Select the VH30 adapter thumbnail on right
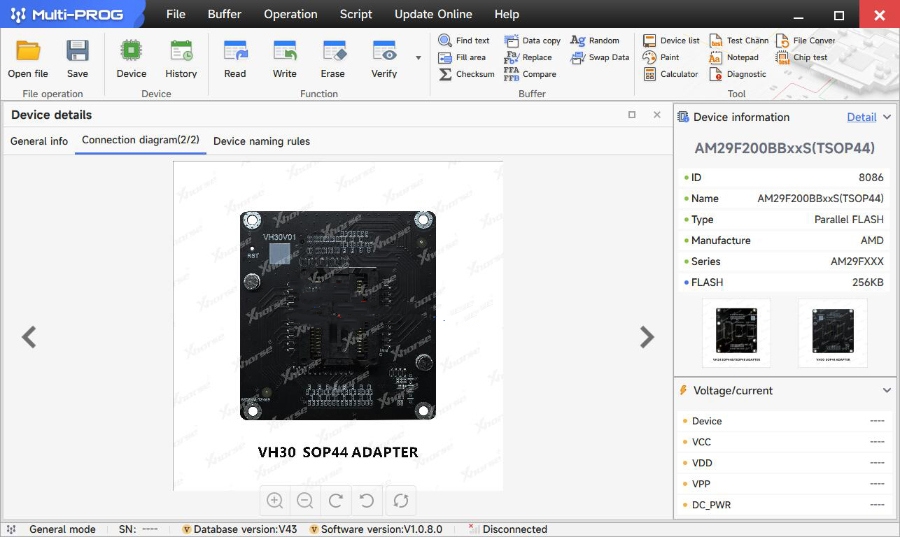 [x=833, y=333]
